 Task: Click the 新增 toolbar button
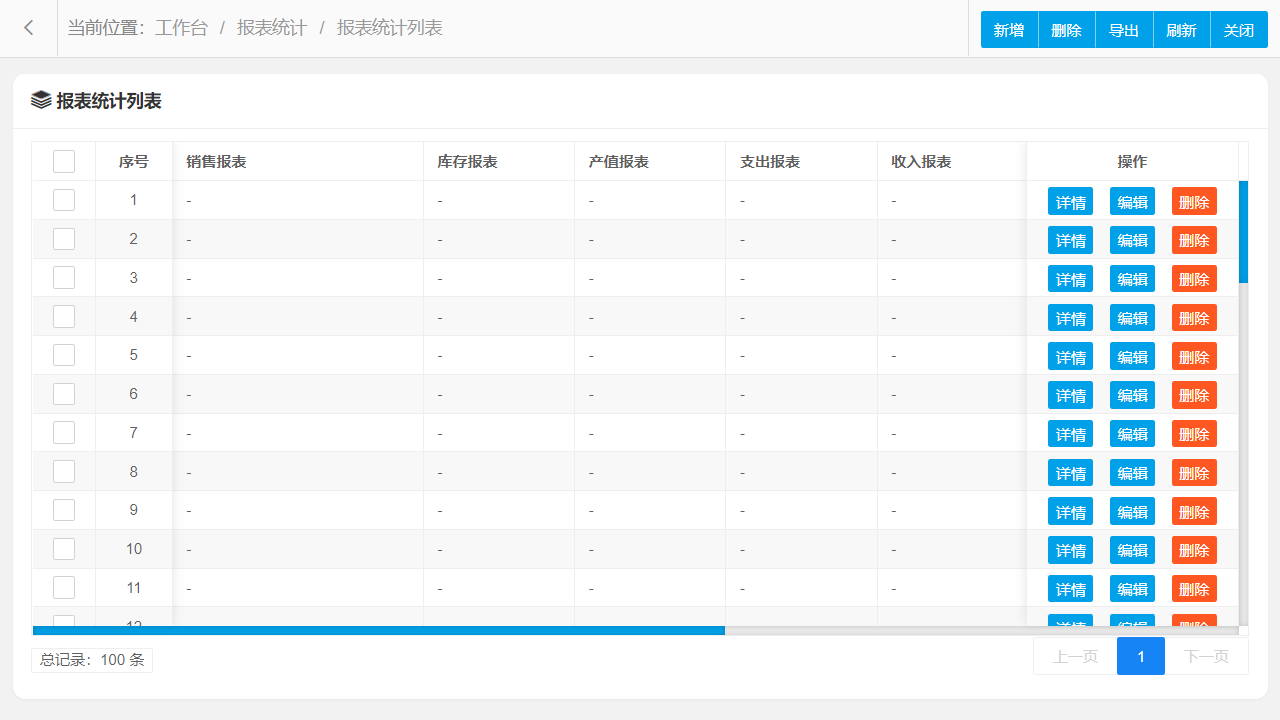pos(1009,30)
